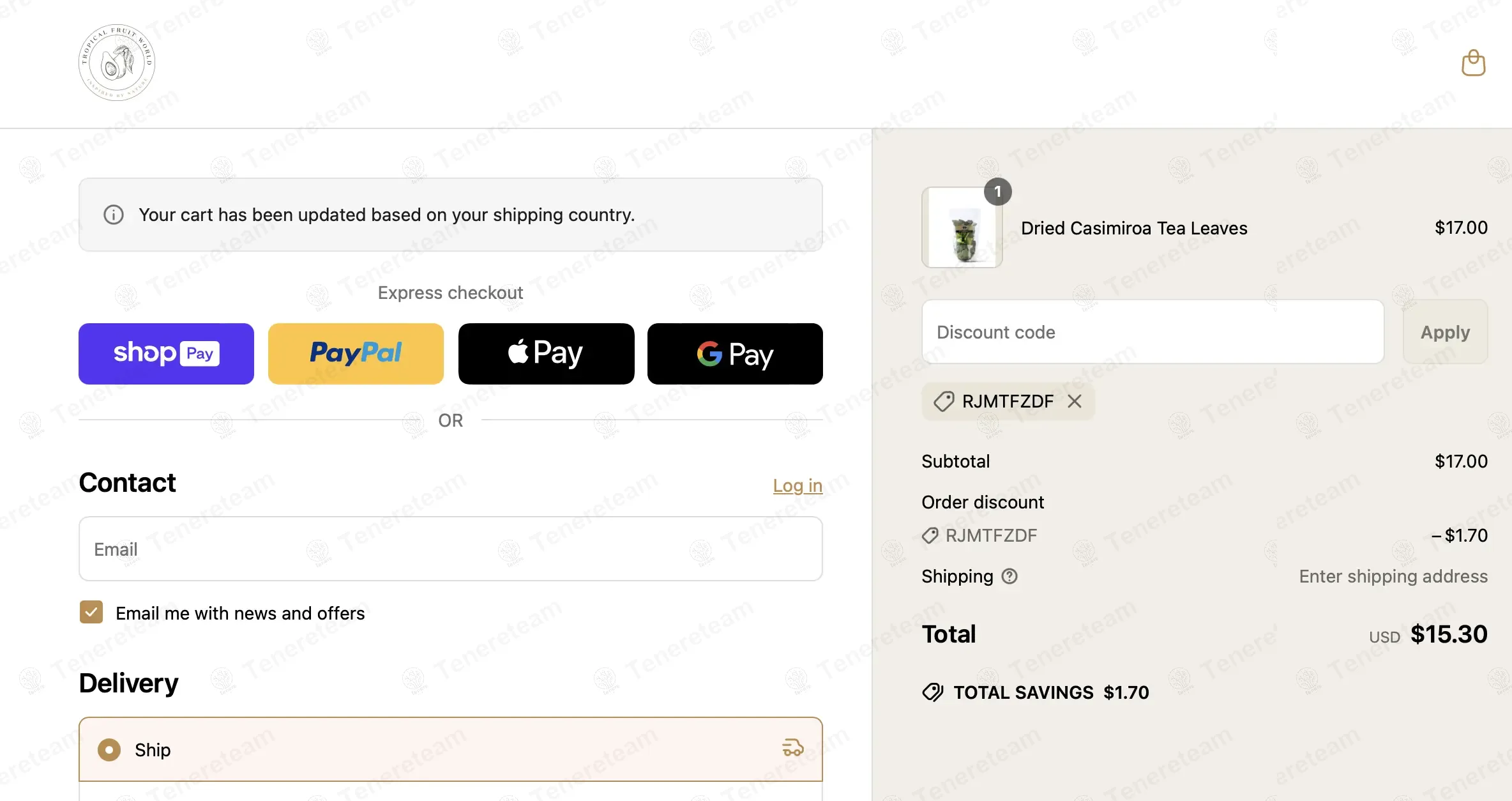Choose Apple Pay express checkout
1512x801 pixels.
pos(546,353)
